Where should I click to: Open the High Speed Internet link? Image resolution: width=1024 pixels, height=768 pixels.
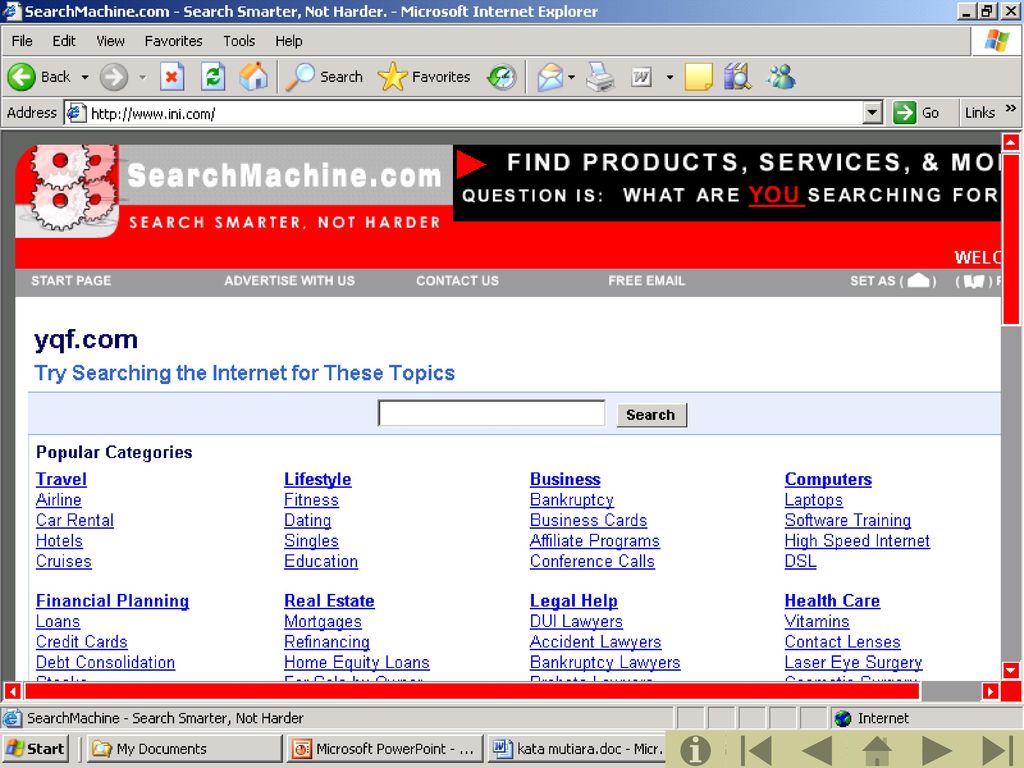click(x=857, y=541)
